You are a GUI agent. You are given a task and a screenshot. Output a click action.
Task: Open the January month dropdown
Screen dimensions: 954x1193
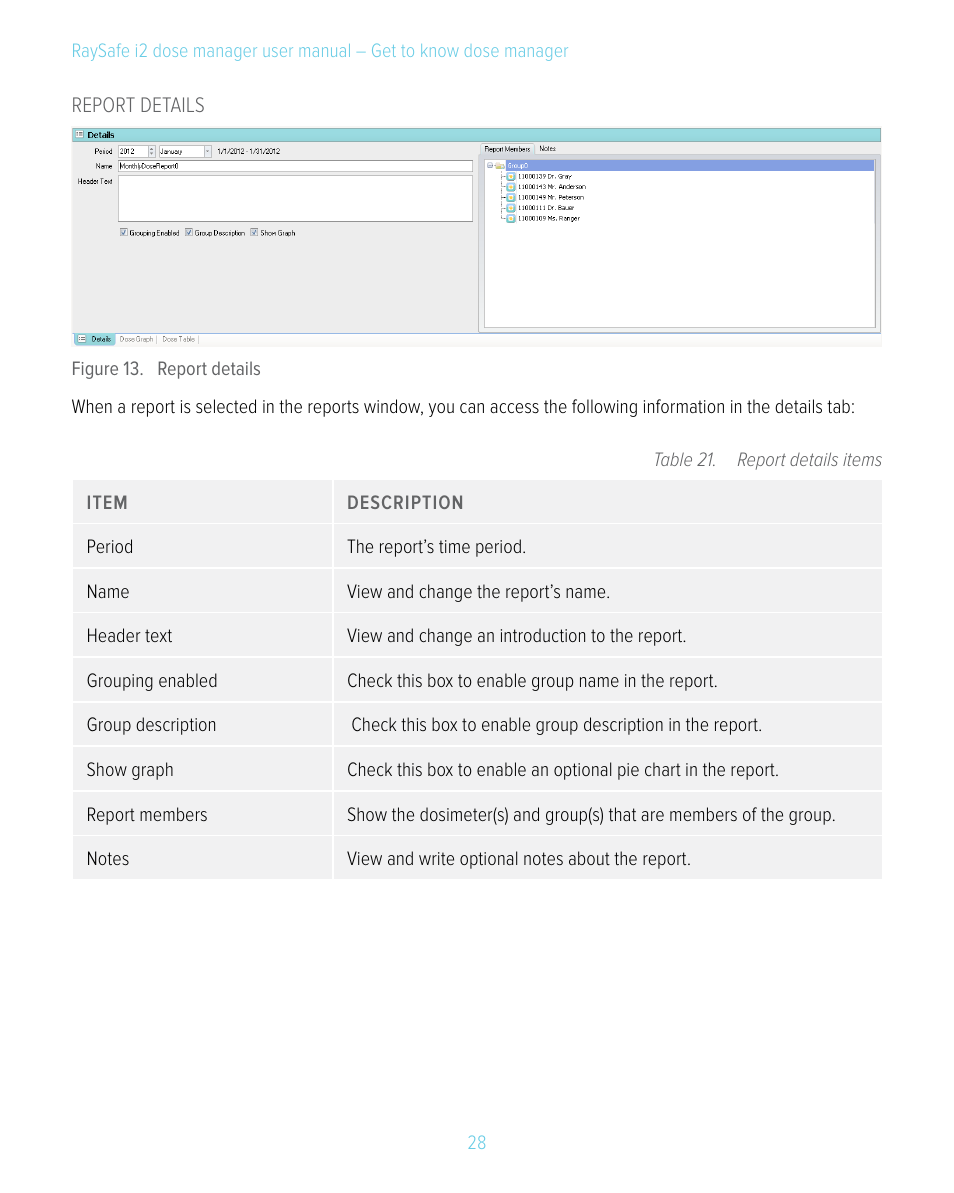tap(207, 151)
